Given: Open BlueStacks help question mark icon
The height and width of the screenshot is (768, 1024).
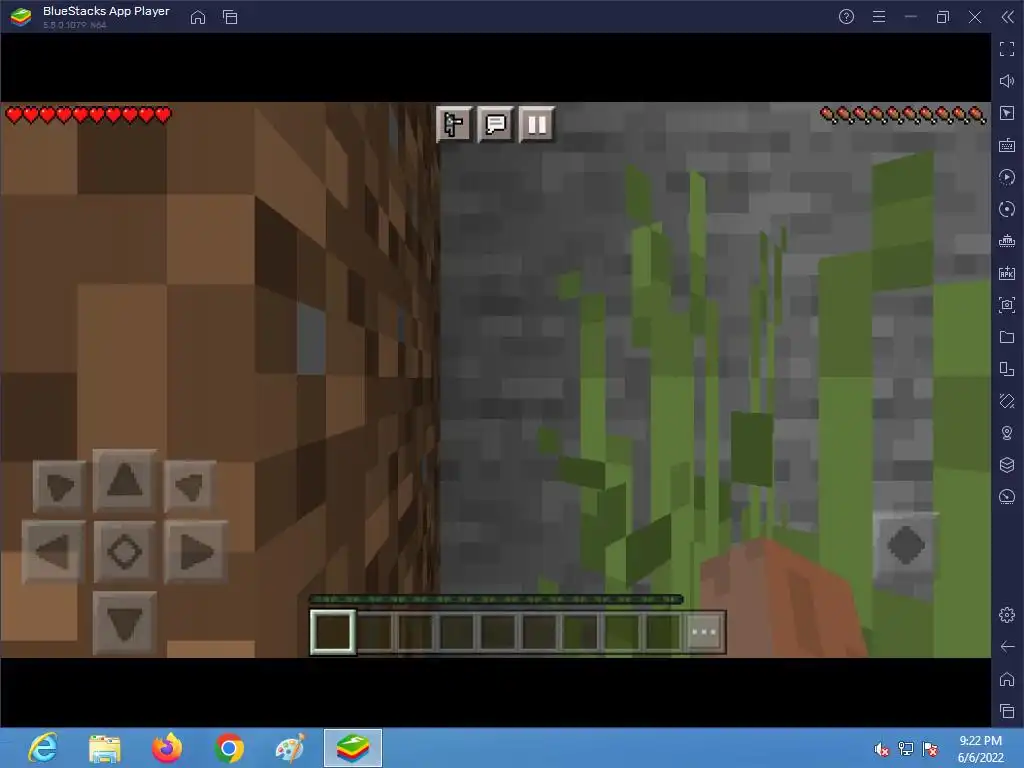Looking at the screenshot, I should (846, 17).
